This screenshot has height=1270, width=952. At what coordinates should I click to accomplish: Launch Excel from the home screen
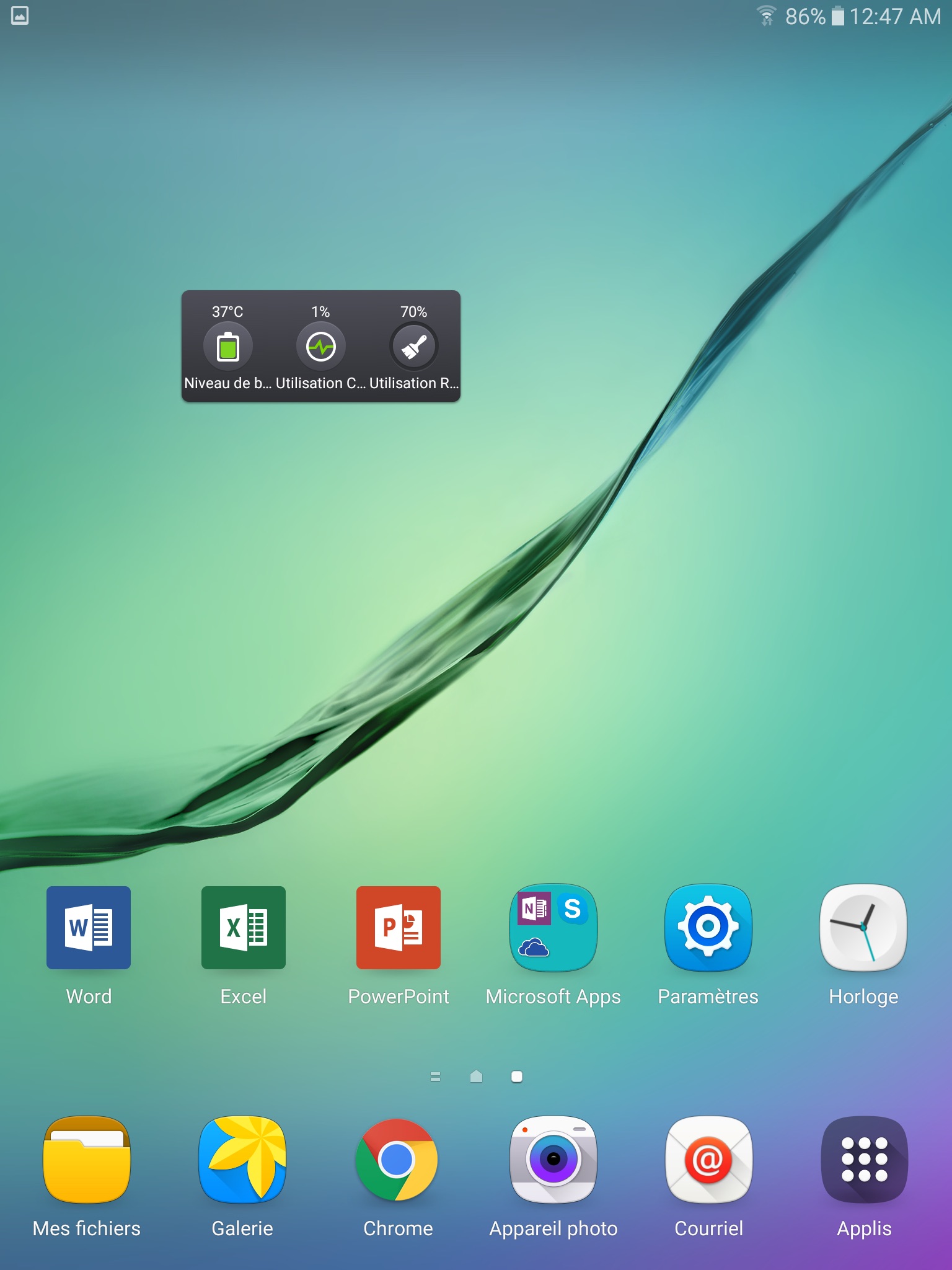click(244, 928)
